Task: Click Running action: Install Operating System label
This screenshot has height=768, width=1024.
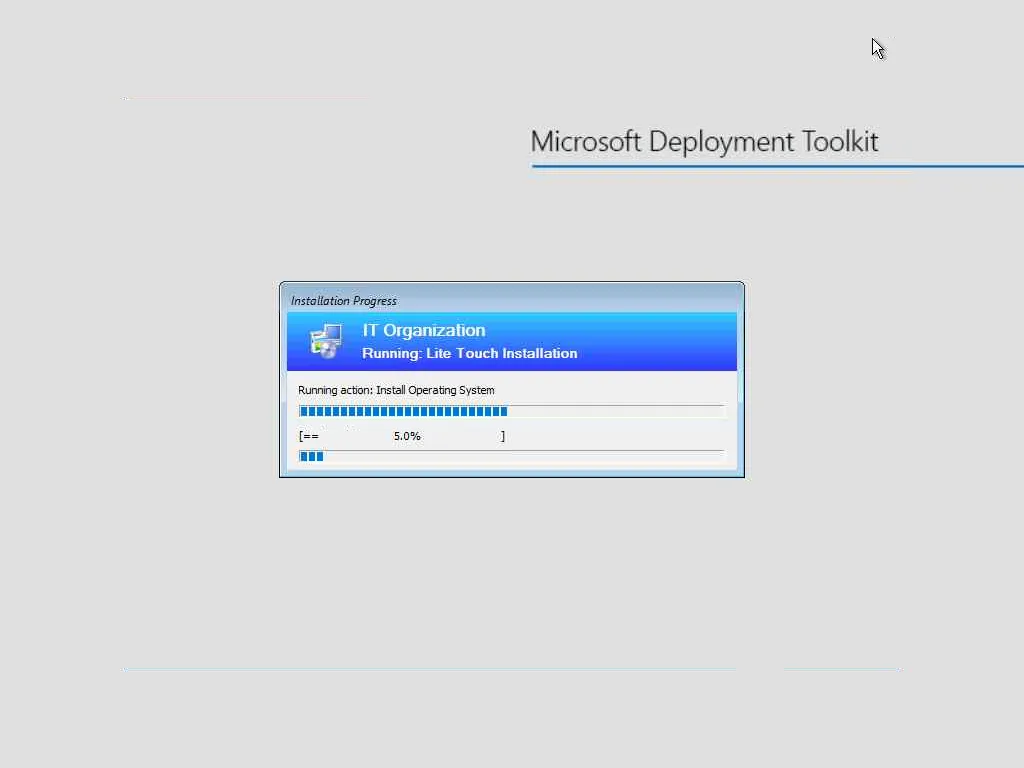Action: point(396,390)
